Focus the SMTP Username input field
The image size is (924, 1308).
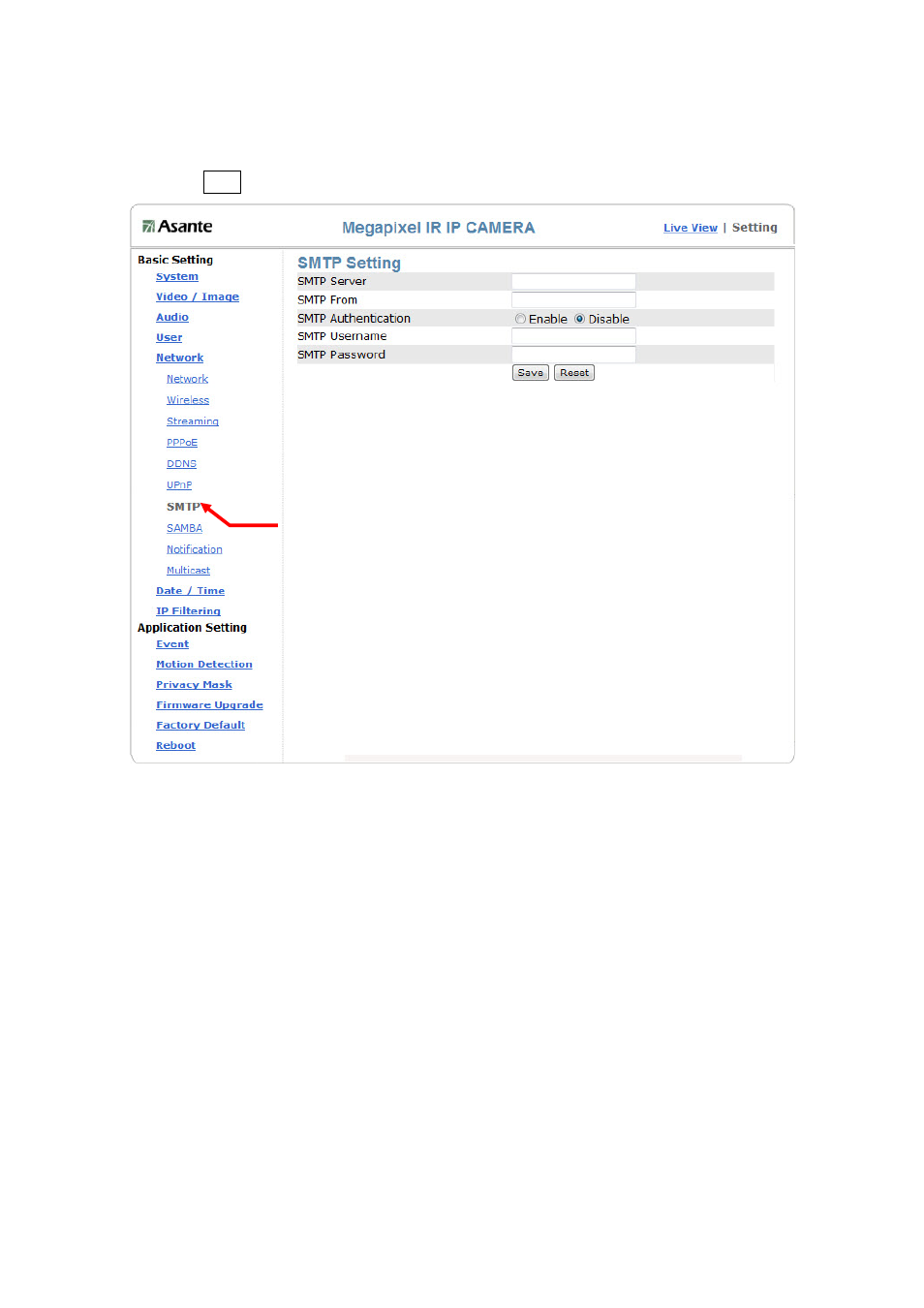(573, 336)
